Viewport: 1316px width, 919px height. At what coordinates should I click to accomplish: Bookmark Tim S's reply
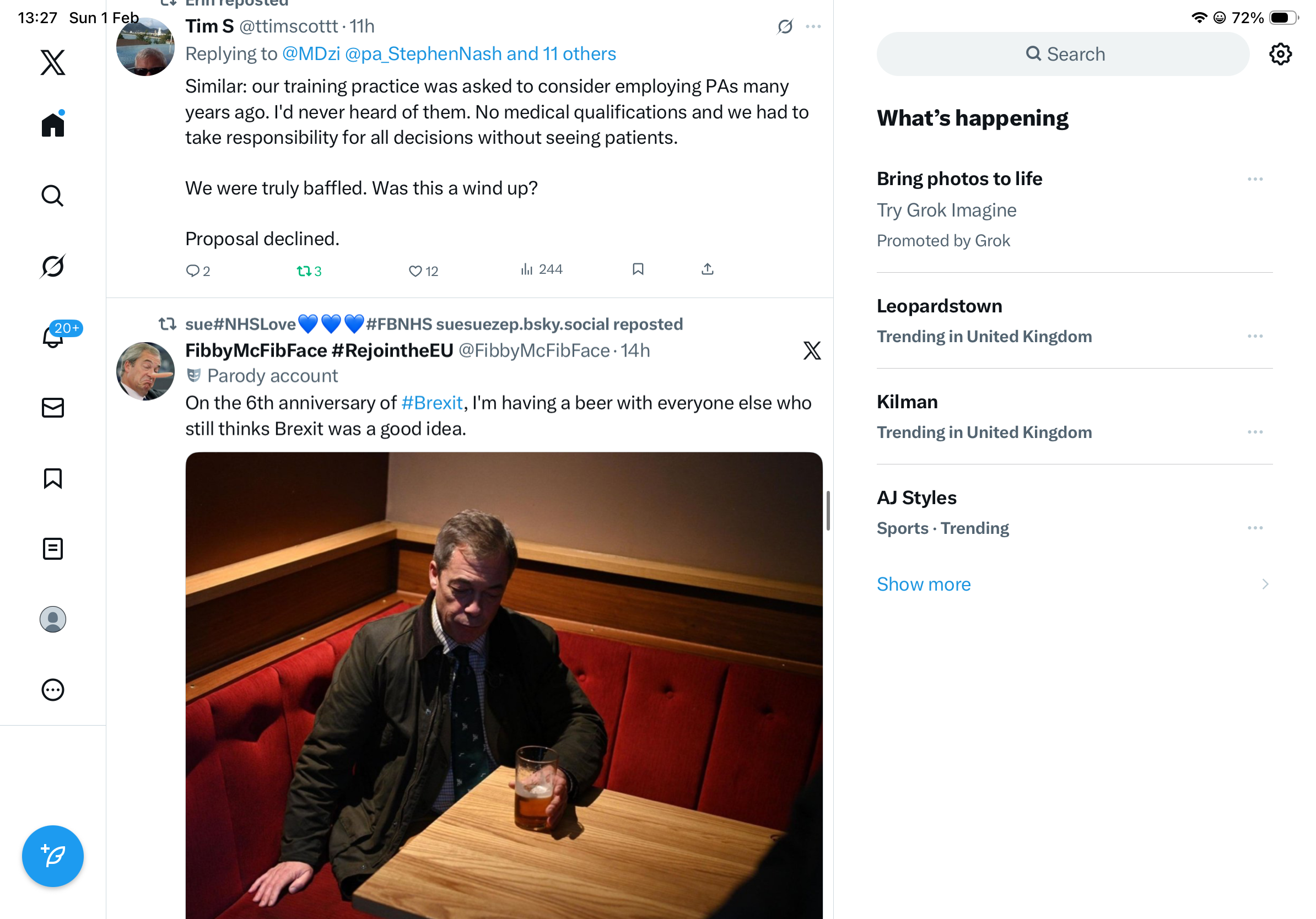point(638,269)
